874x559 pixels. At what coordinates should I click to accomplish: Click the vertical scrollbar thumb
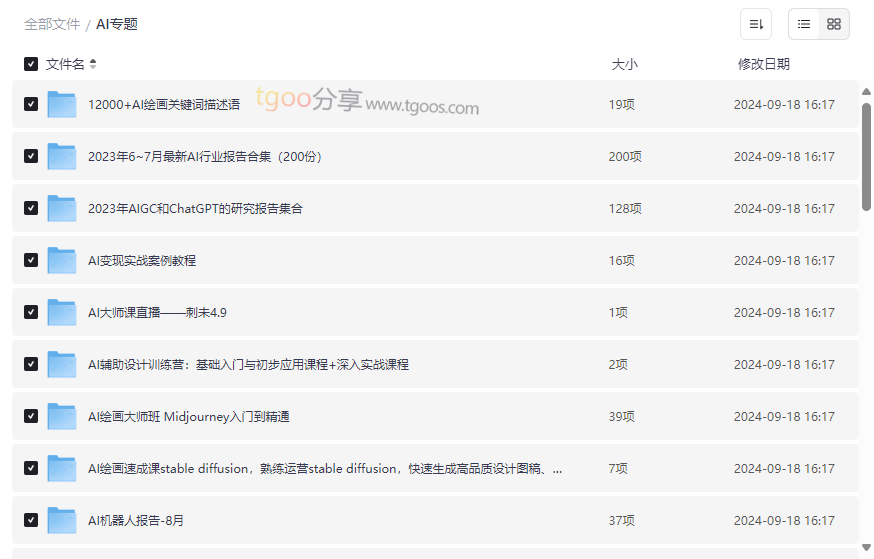point(866,155)
